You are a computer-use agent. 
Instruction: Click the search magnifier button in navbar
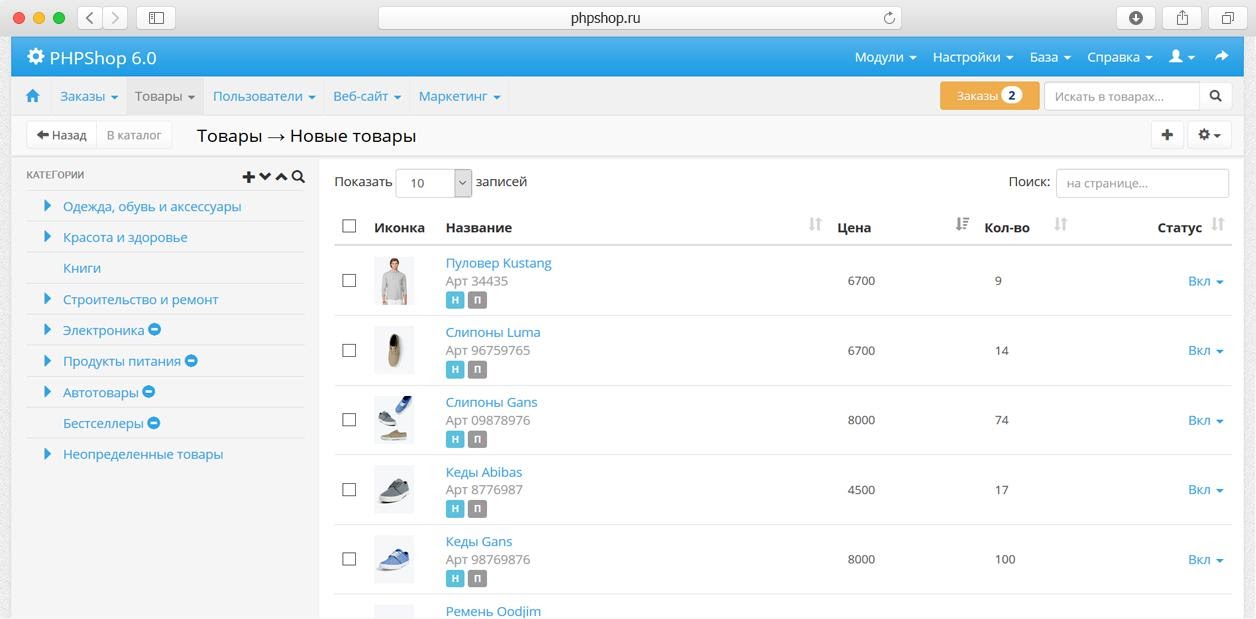click(1215, 96)
